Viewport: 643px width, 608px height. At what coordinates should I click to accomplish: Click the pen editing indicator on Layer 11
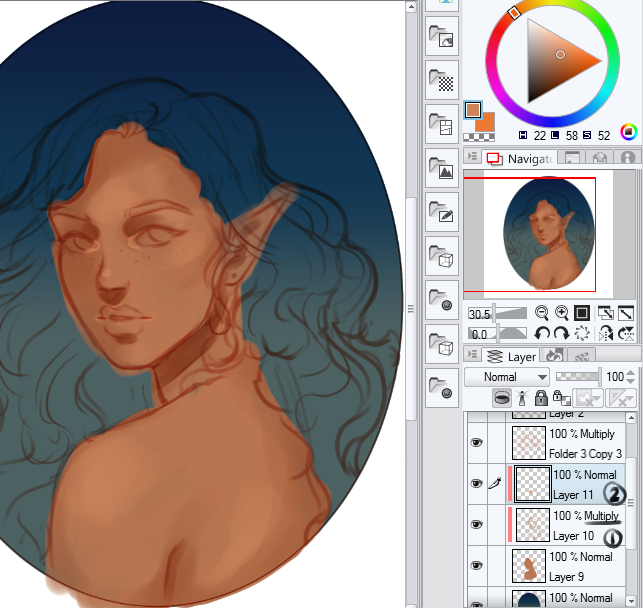click(x=495, y=483)
